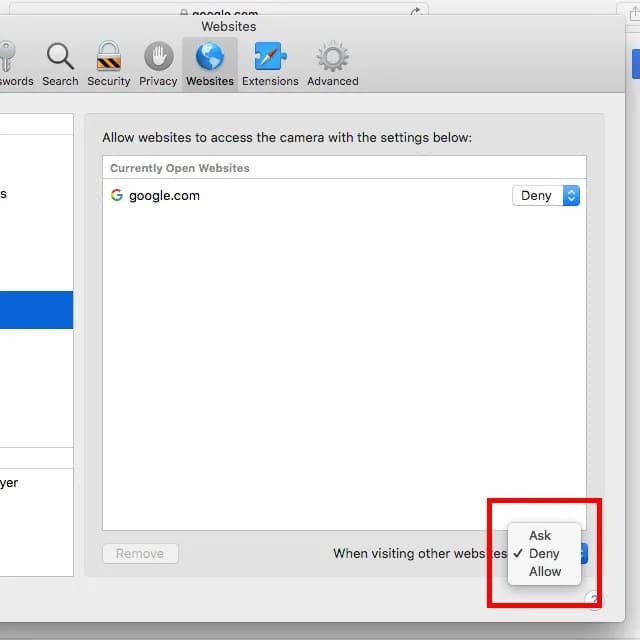Expand the Deny dropdown for google.com
Viewport: 640px width, 640px height.
546,196
